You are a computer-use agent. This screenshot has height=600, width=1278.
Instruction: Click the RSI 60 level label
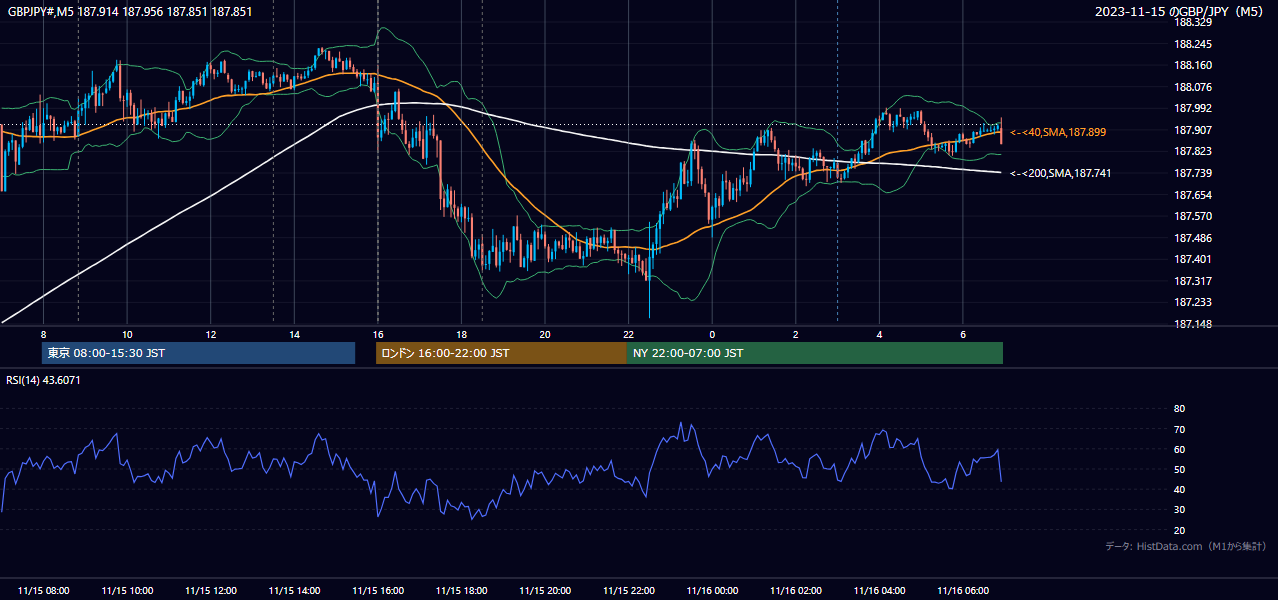[x=1179, y=449]
